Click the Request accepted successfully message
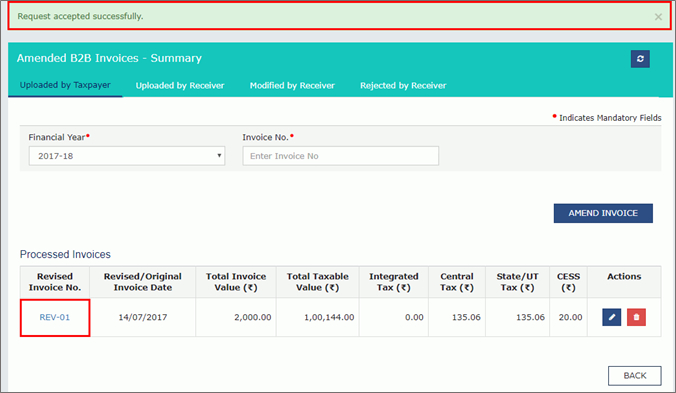676x393 pixels. [80, 16]
